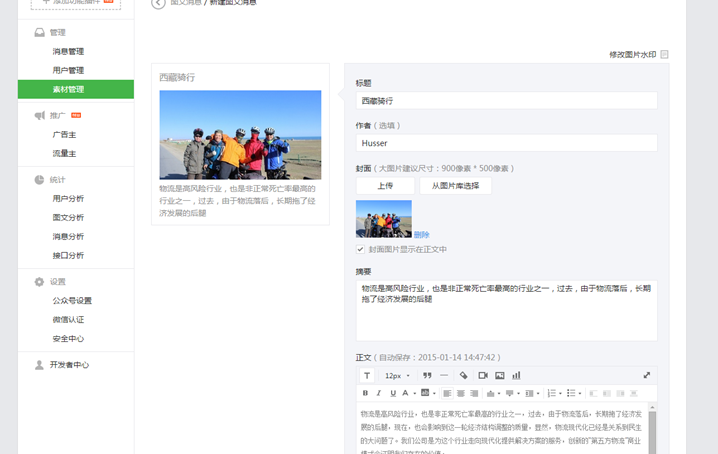Click the 开发者中心 person icon
Image resolution: width=718 pixels, height=454 pixels.
pyautogui.click(x=39, y=365)
